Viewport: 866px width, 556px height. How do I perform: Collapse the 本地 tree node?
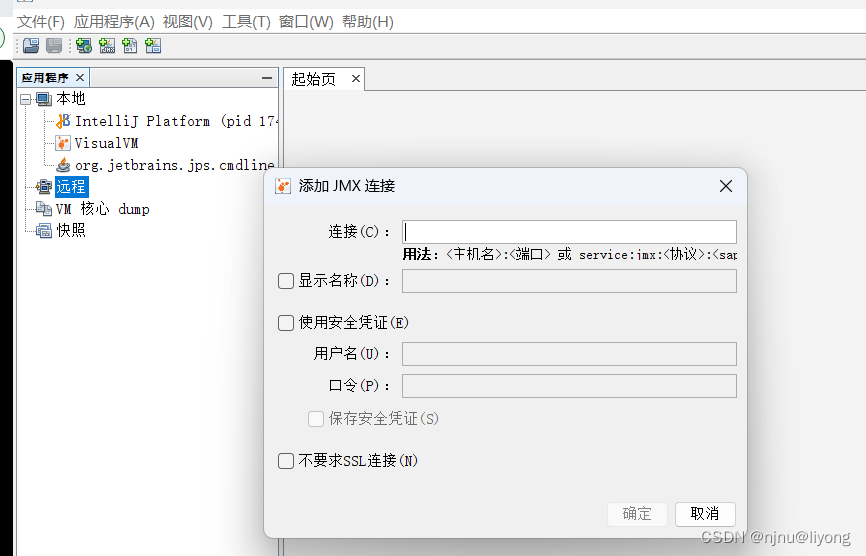25,99
